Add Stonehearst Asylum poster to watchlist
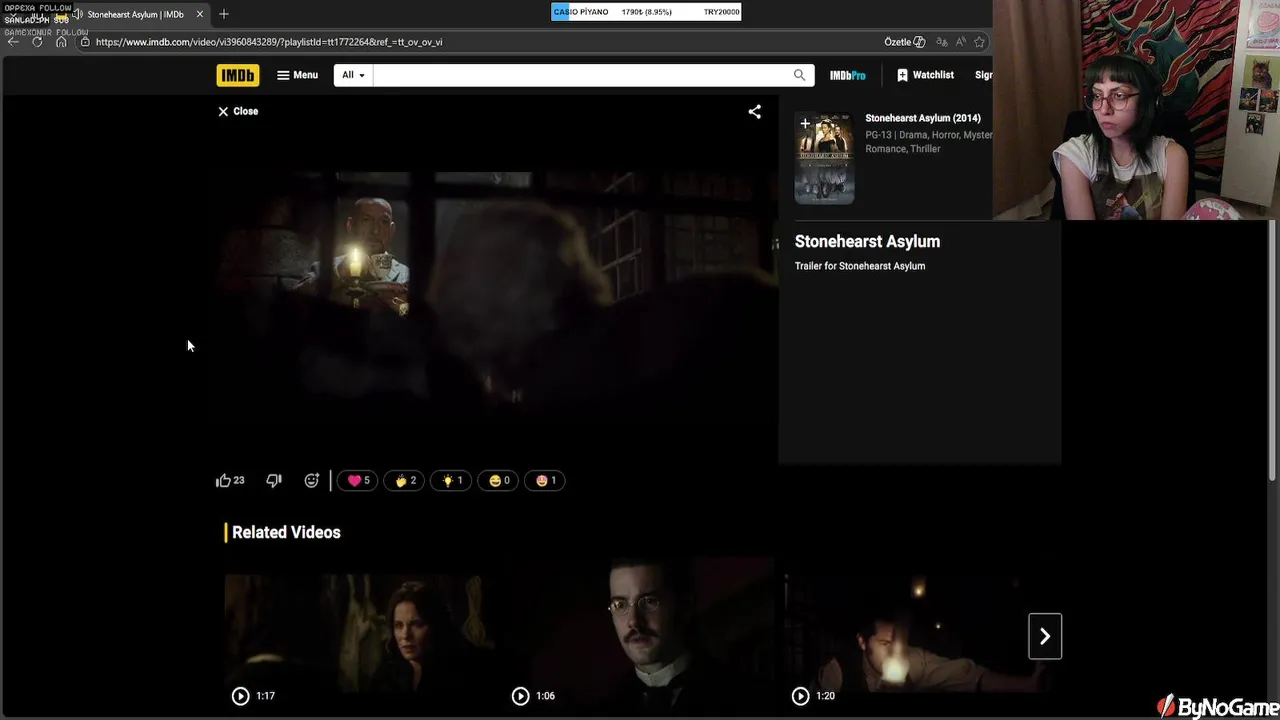The width and height of the screenshot is (1280, 720). click(805, 124)
